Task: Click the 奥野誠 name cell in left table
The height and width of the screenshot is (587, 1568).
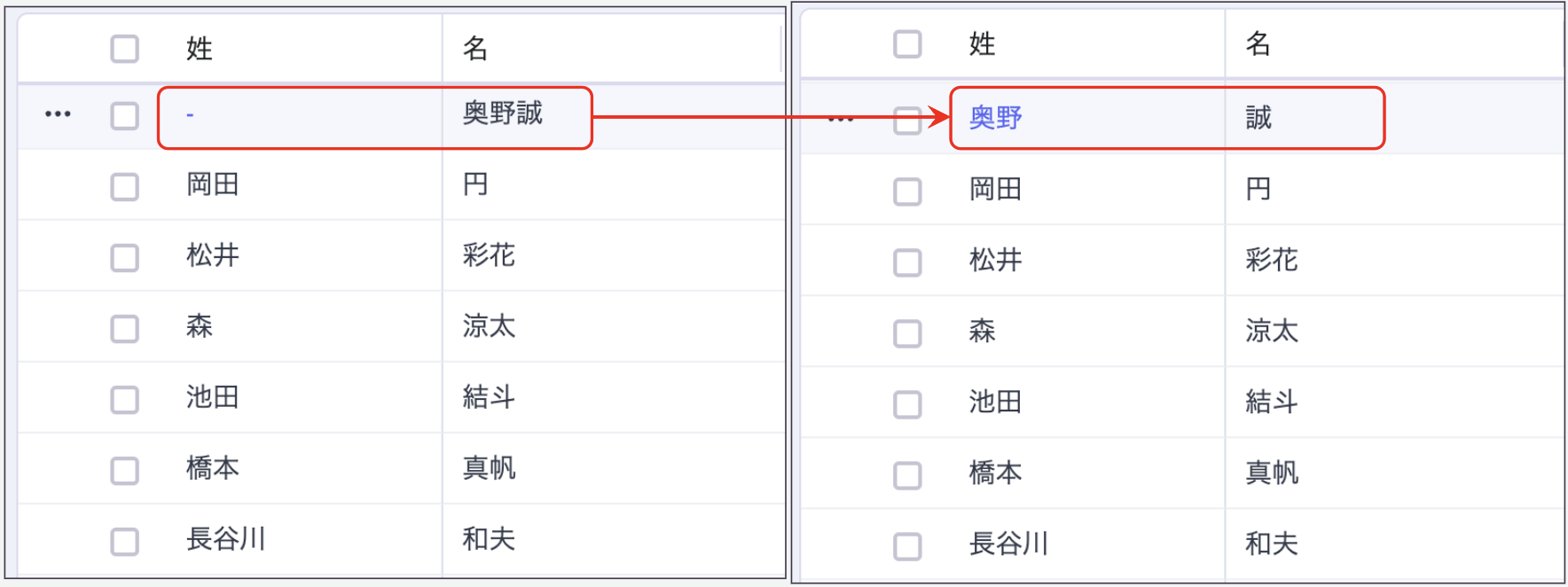Action: coord(502,113)
